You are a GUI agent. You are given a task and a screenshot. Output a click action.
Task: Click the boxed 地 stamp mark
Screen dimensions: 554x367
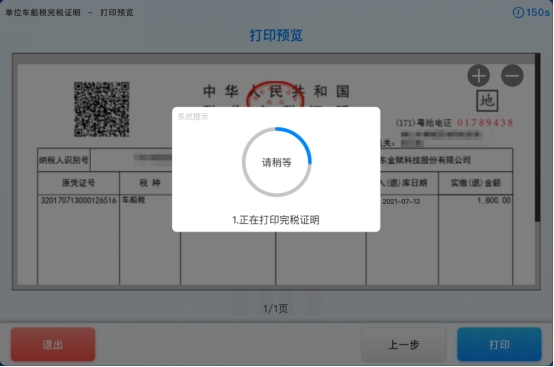pyautogui.click(x=487, y=101)
